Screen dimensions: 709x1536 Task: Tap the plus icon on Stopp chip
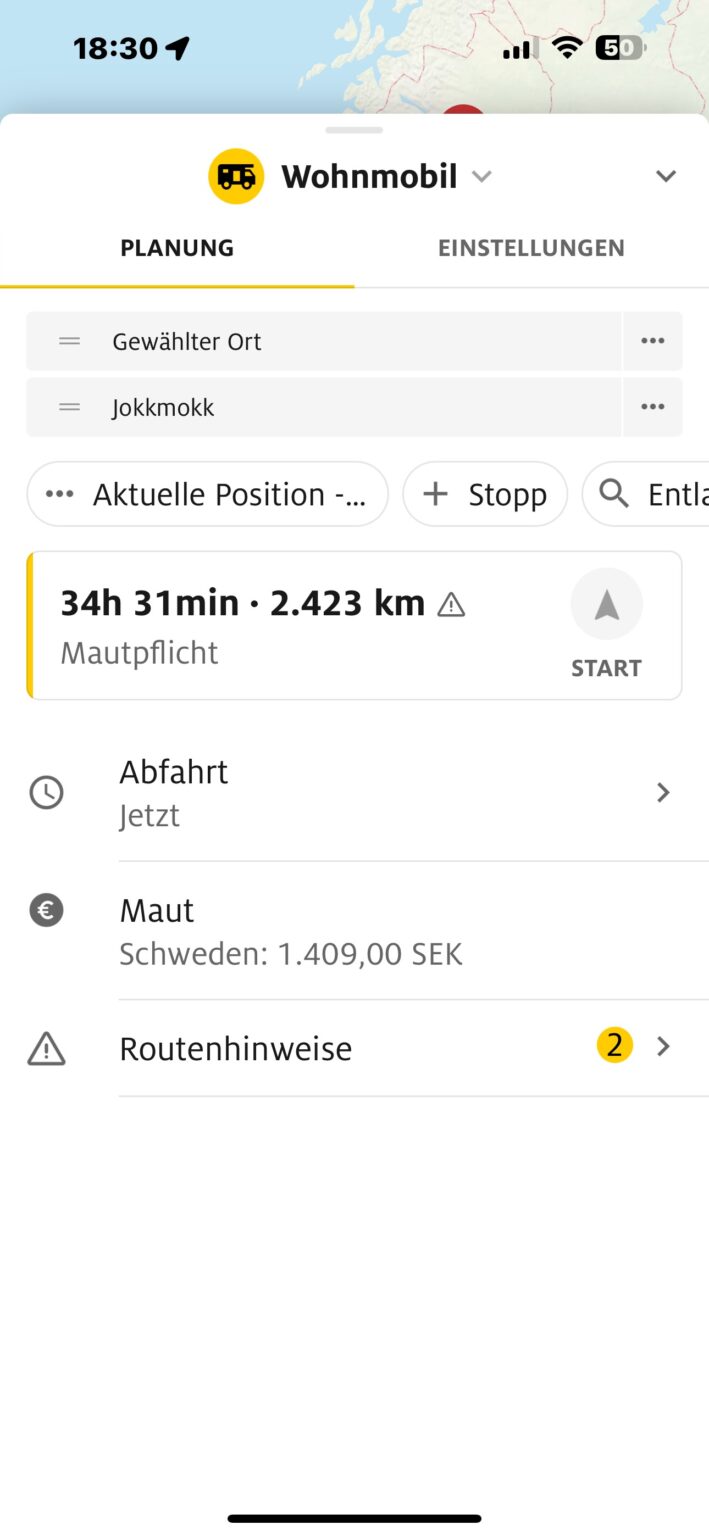click(x=435, y=493)
